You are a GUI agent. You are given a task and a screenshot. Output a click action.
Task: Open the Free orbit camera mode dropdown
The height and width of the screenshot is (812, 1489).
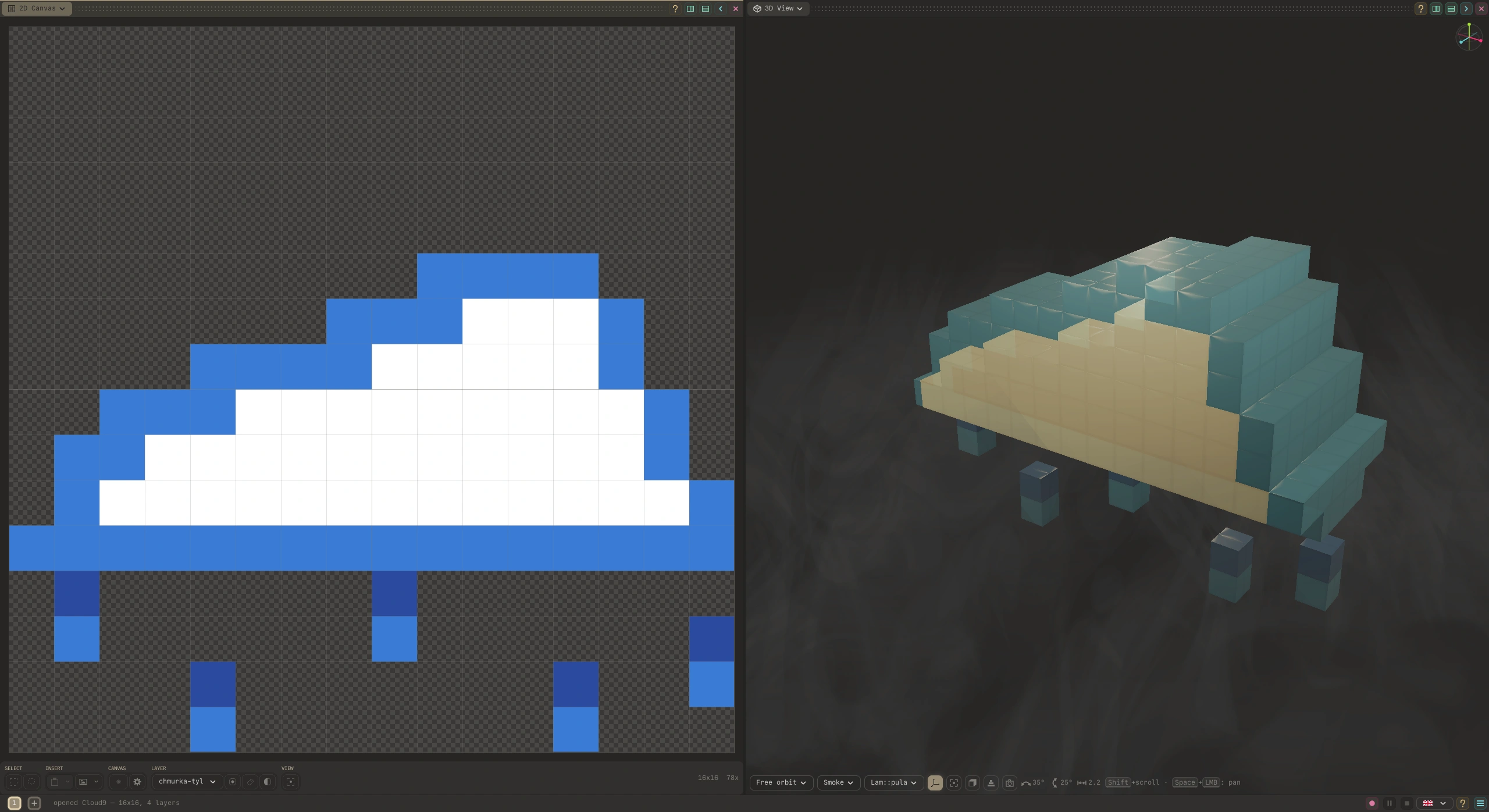(x=781, y=783)
